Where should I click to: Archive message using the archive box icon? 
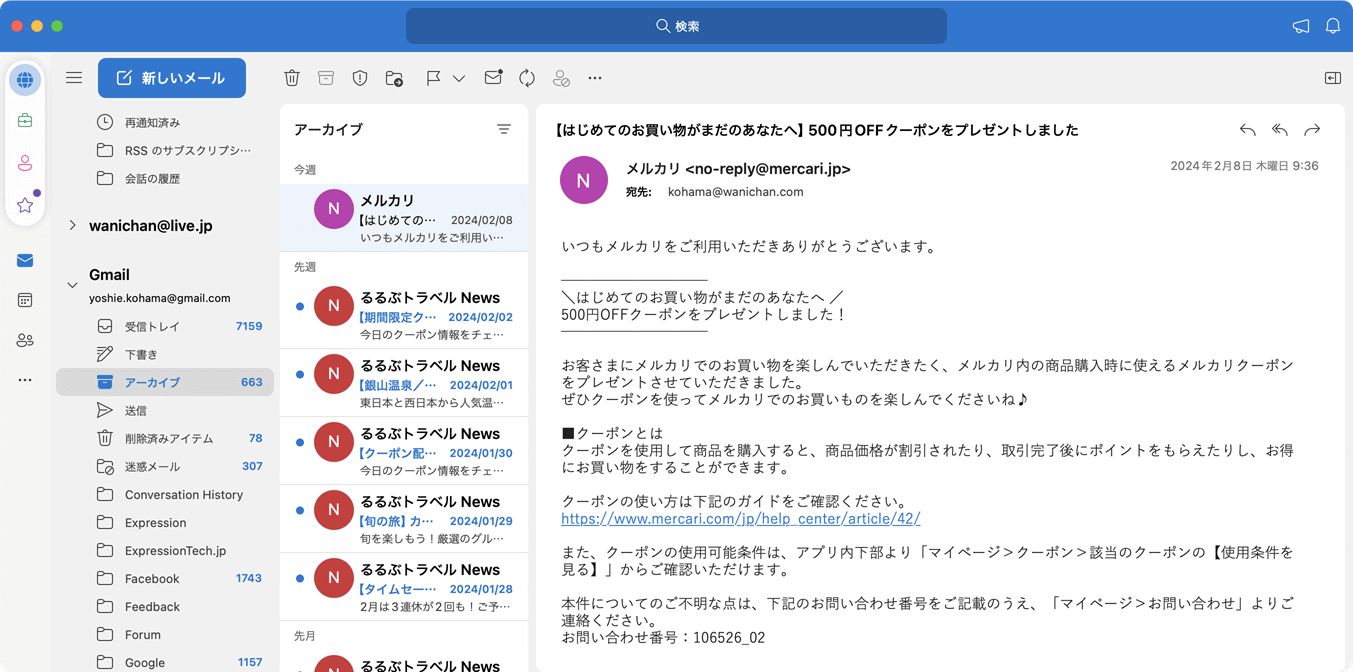click(x=326, y=78)
